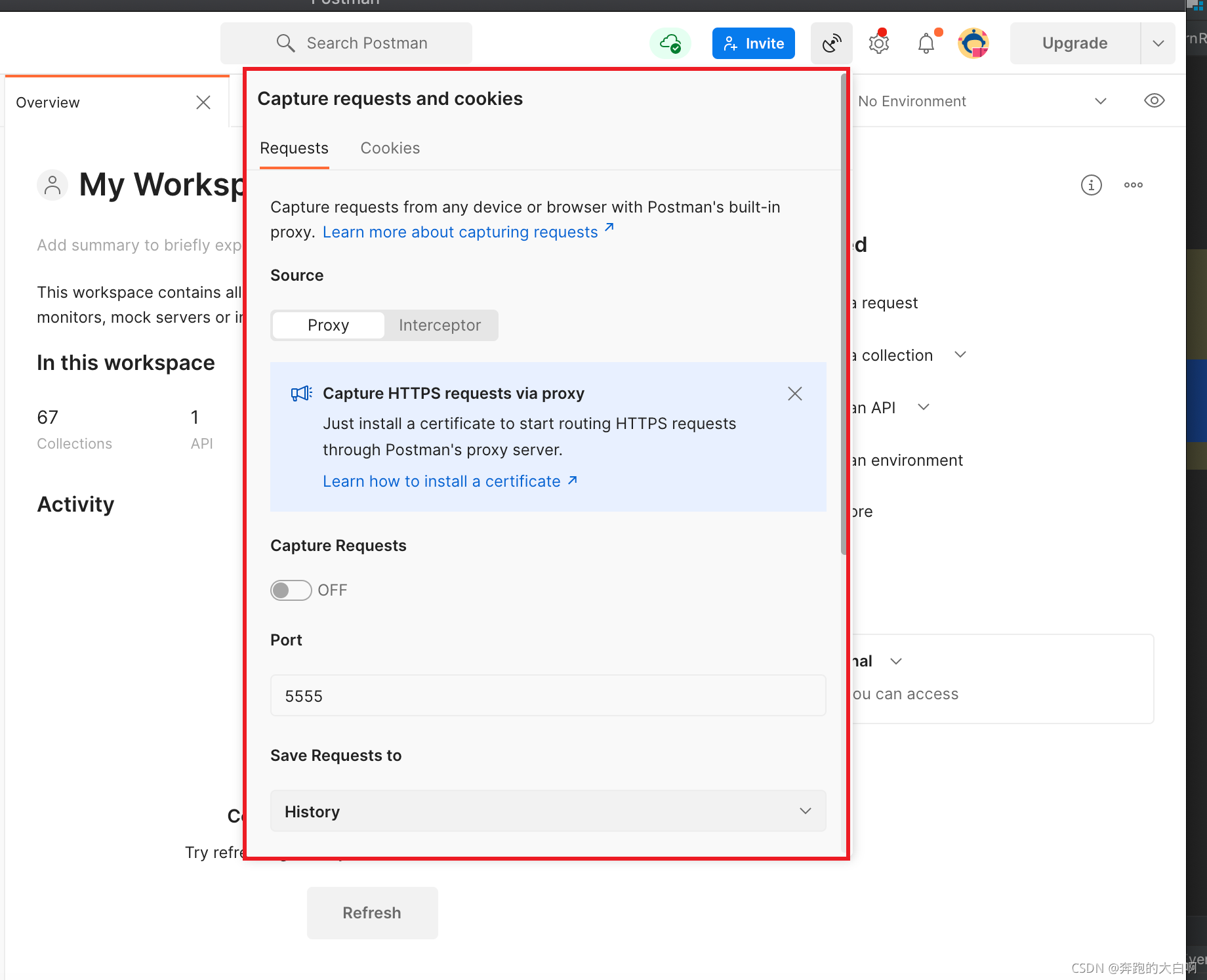Click the Activity heading
Viewport: 1207px width, 980px height.
click(x=75, y=504)
